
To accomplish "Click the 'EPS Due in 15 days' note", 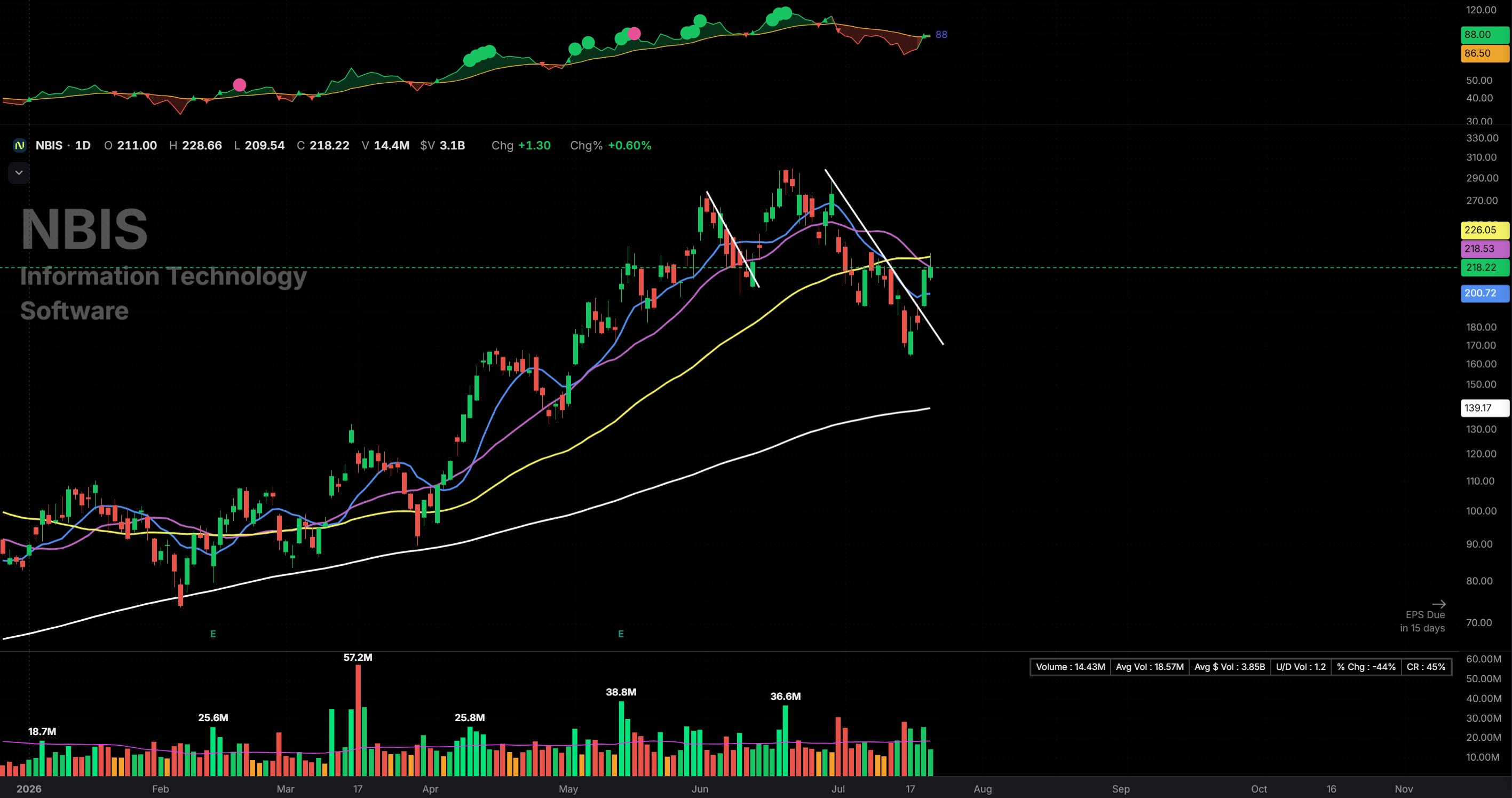I will click(1423, 621).
